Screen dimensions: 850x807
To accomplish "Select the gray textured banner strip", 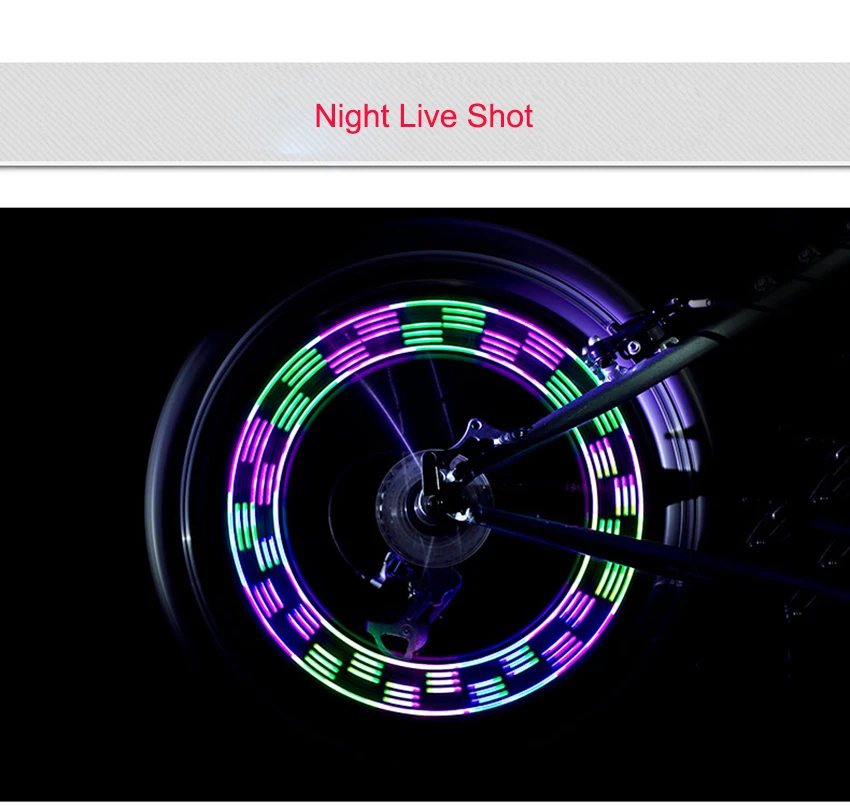I will click(x=425, y=113).
